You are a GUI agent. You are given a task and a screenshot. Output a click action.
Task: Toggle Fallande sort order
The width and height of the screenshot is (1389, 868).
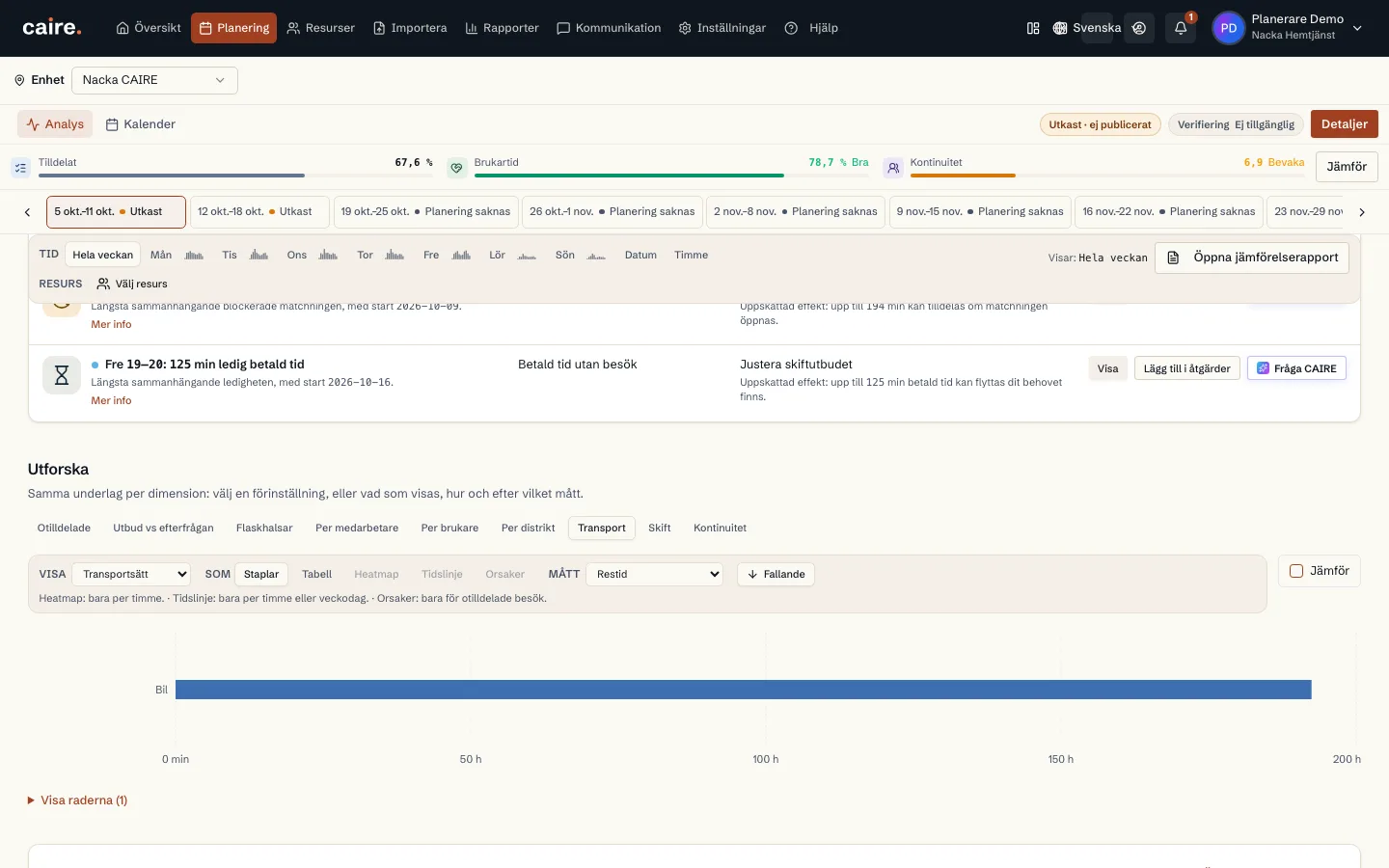click(x=776, y=574)
